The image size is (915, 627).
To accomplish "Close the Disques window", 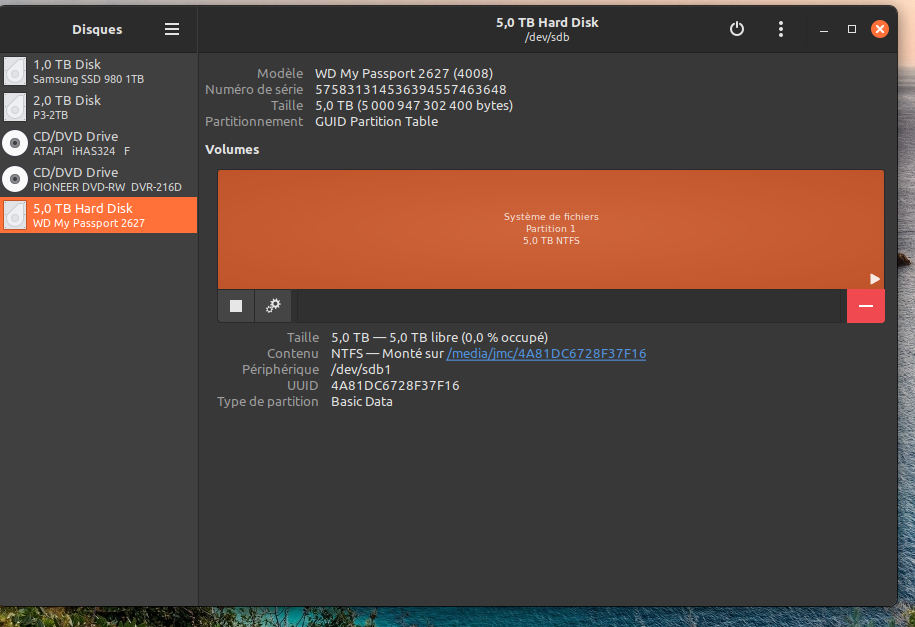I will coord(880,29).
